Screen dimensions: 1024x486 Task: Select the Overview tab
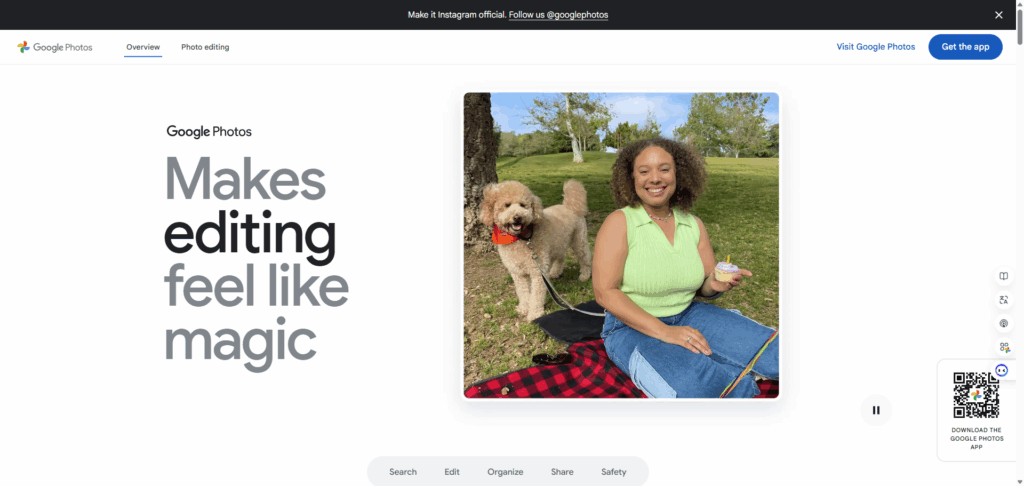(143, 47)
